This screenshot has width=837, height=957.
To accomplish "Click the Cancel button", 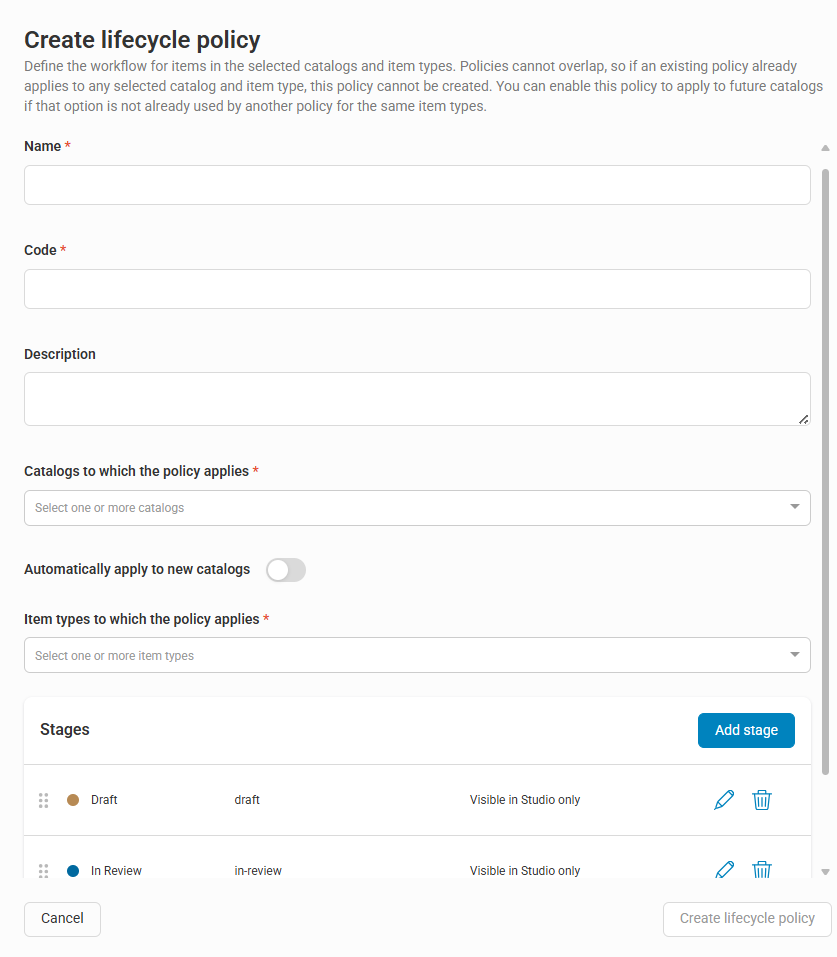I will click(62, 919).
